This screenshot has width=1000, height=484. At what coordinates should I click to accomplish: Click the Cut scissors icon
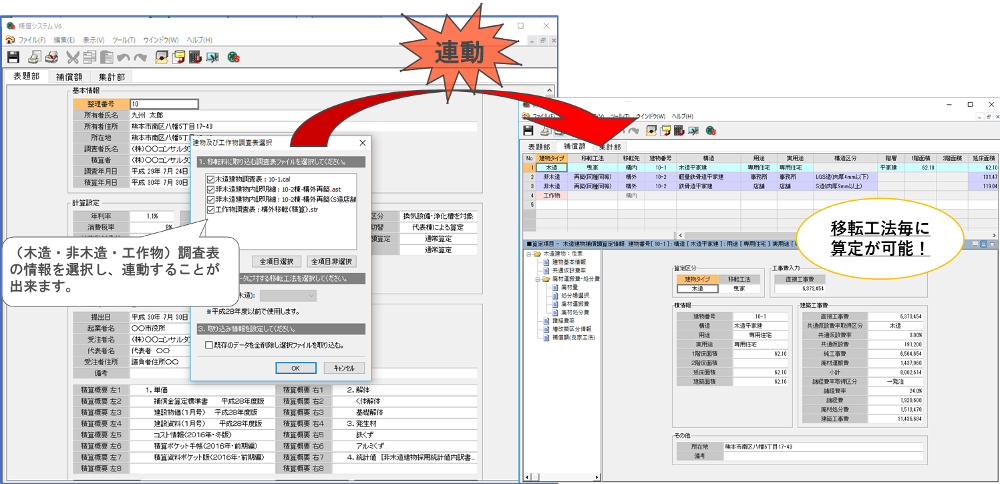(x=73, y=58)
